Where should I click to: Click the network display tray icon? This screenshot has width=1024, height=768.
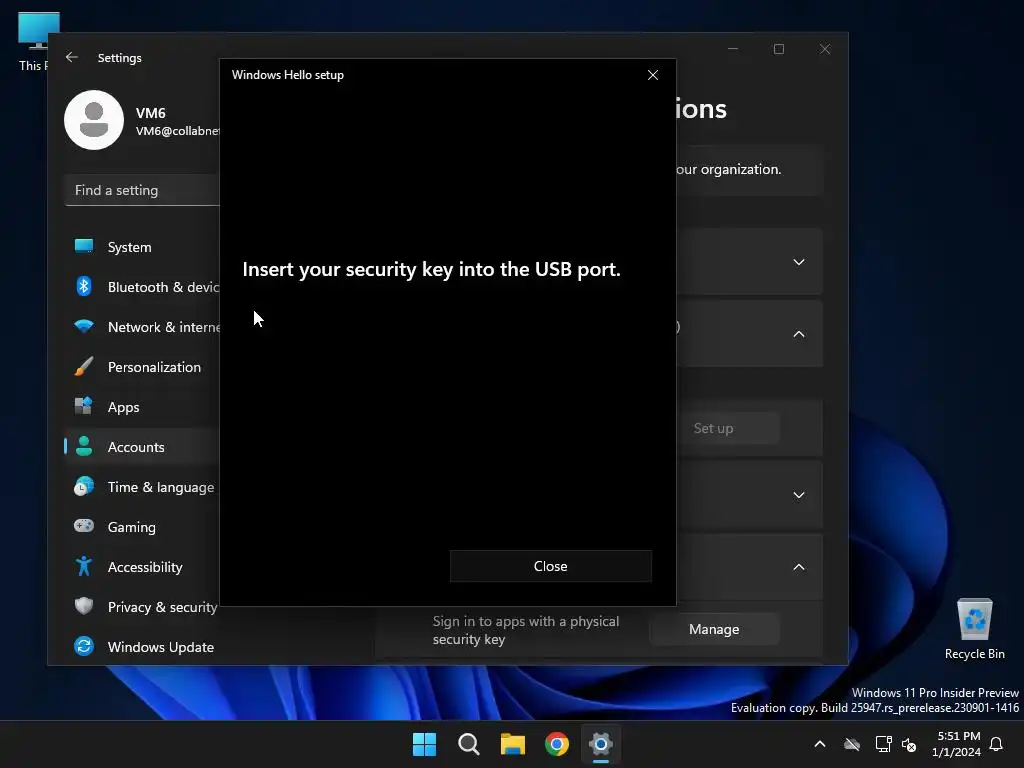[x=884, y=744]
